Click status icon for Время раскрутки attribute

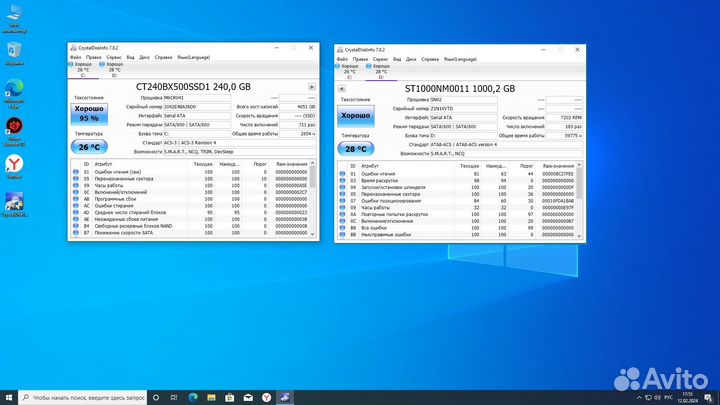pos(342,181)
